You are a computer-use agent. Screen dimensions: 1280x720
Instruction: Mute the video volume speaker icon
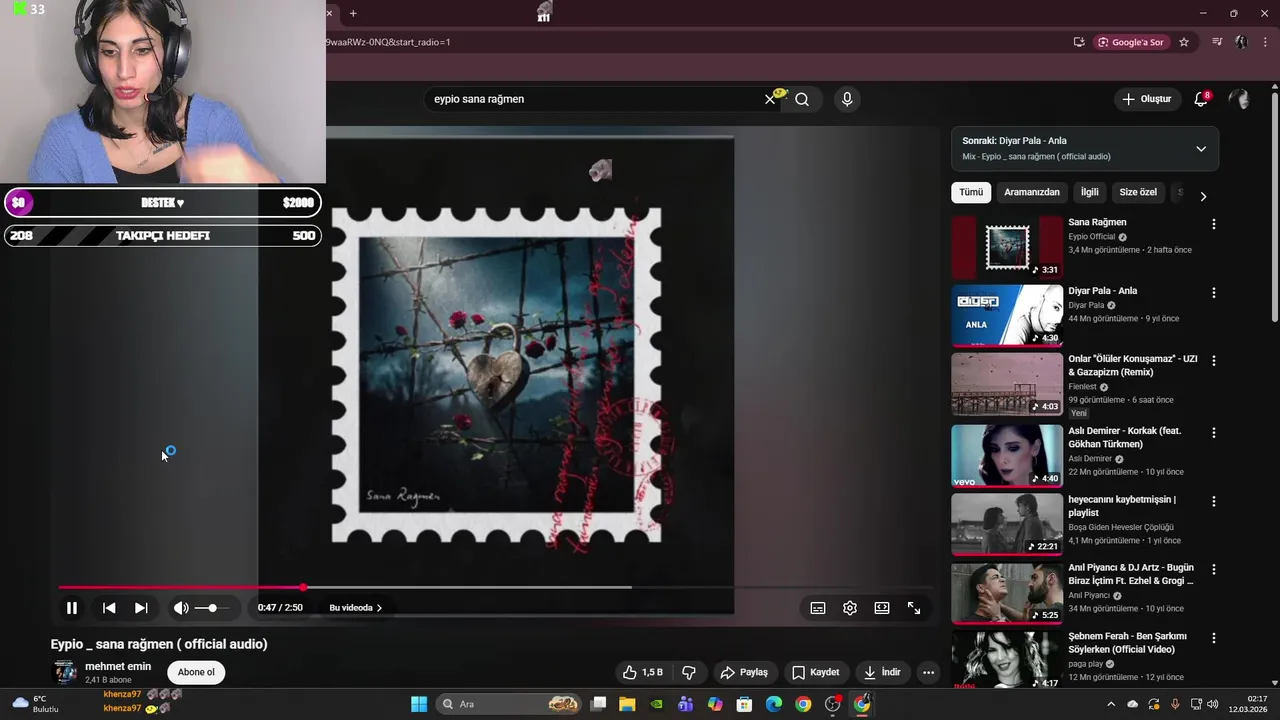click(x=181, y=608)
